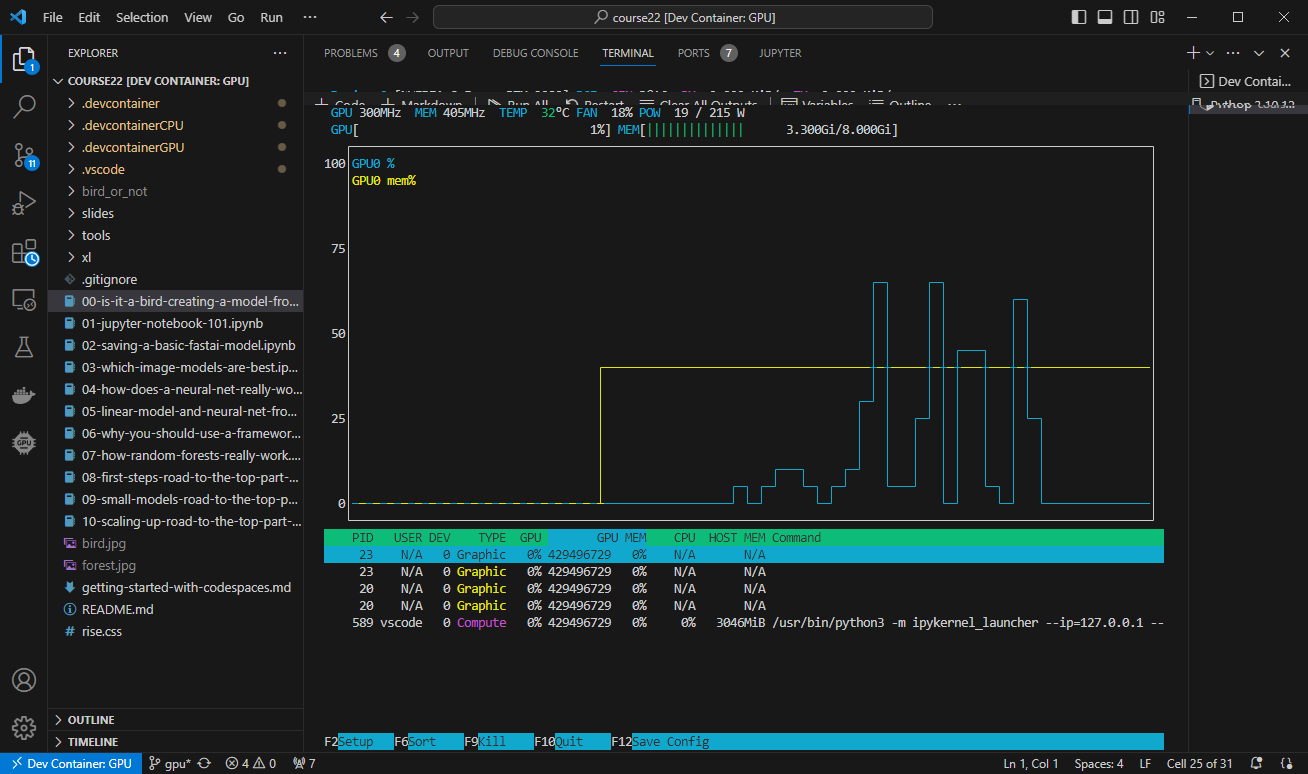Open the Selection menu
This screenshot has width=1308, height=774.
(142, 17)
